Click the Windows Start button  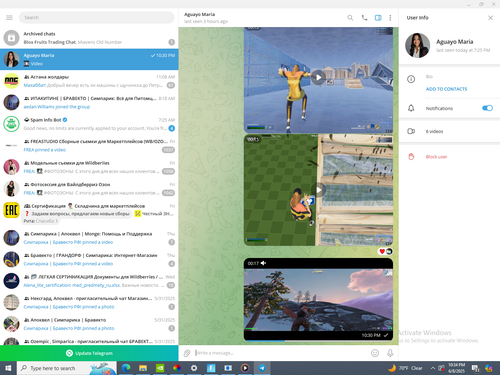pos(8,368)
